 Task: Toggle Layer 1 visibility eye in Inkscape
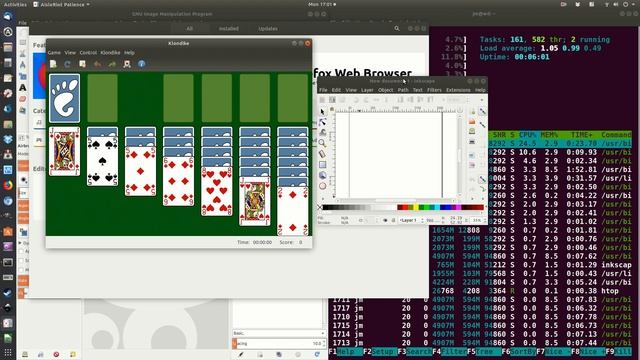[x=385, y=220]
